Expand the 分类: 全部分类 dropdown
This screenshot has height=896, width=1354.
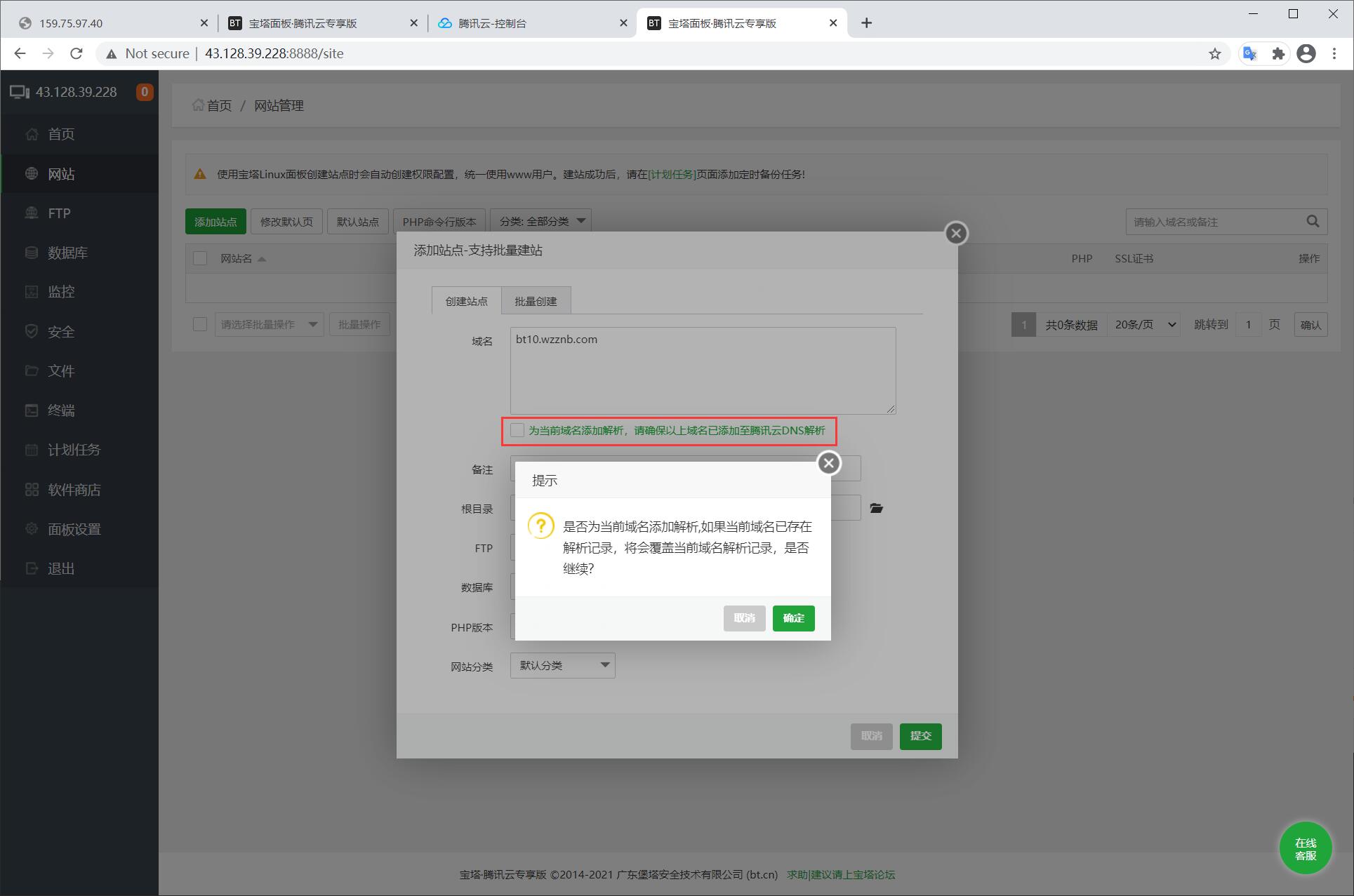pos(540,221)
